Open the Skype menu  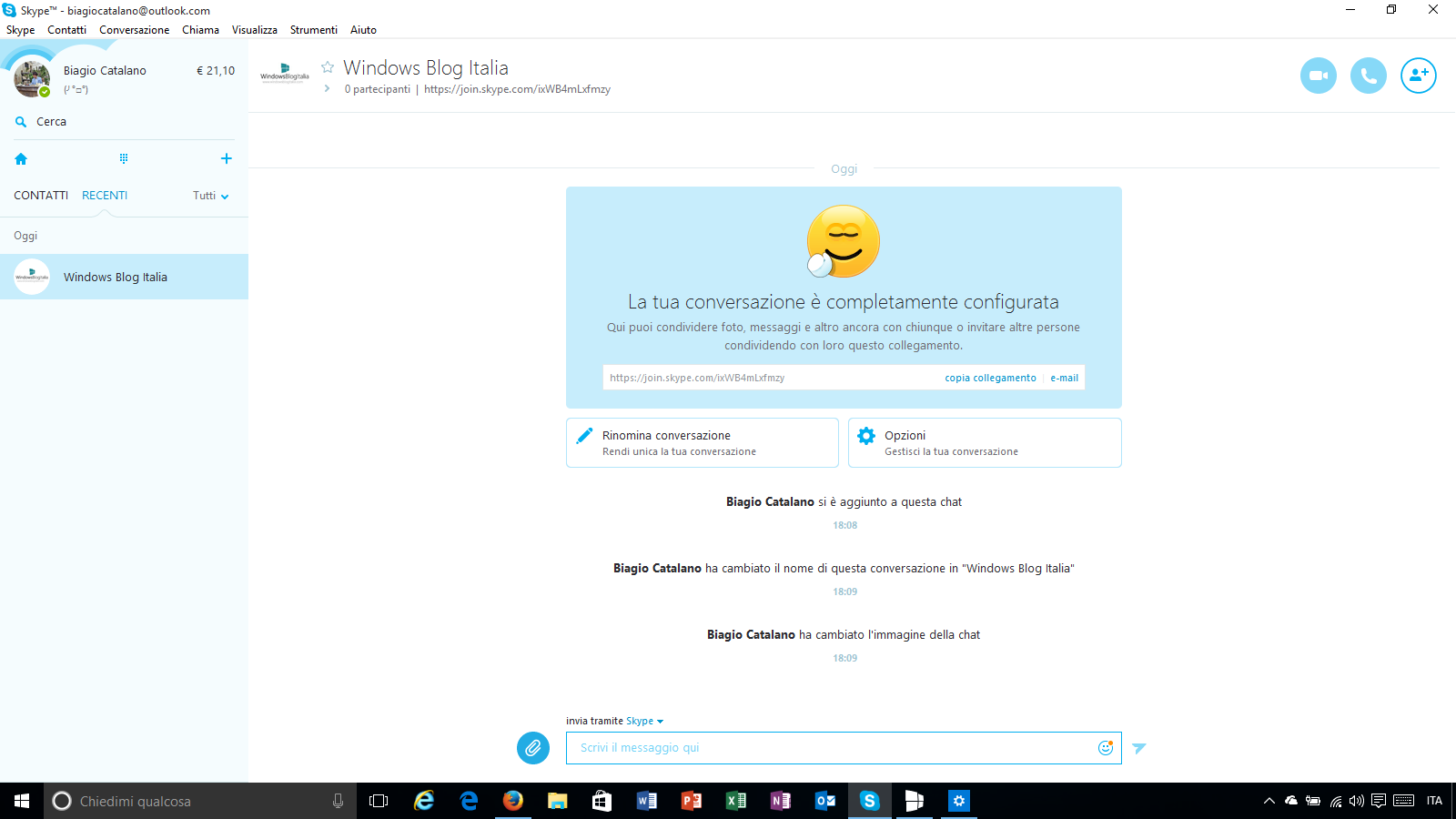tap(20, 30)
